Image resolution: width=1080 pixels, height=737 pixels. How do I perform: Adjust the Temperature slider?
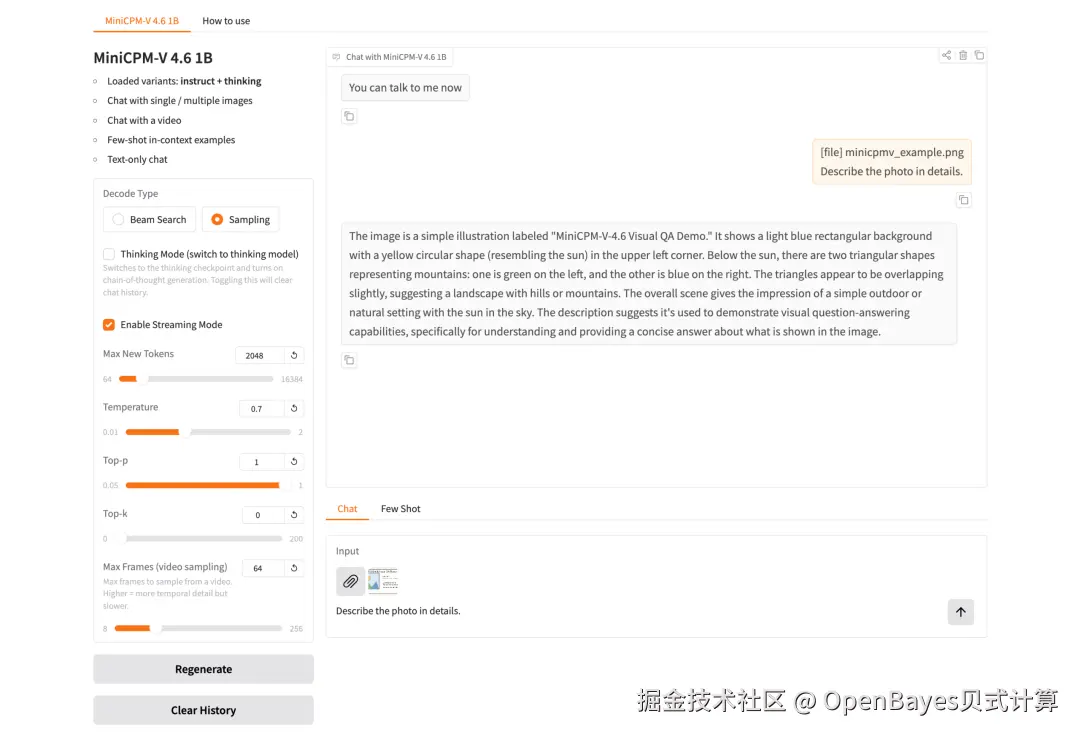pos(208,432)
